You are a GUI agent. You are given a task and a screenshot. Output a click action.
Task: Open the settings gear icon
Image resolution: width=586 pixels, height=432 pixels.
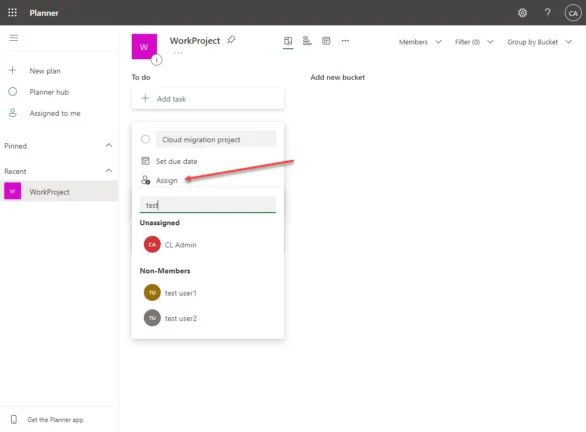pyautogui.click(x=522, y=13)
